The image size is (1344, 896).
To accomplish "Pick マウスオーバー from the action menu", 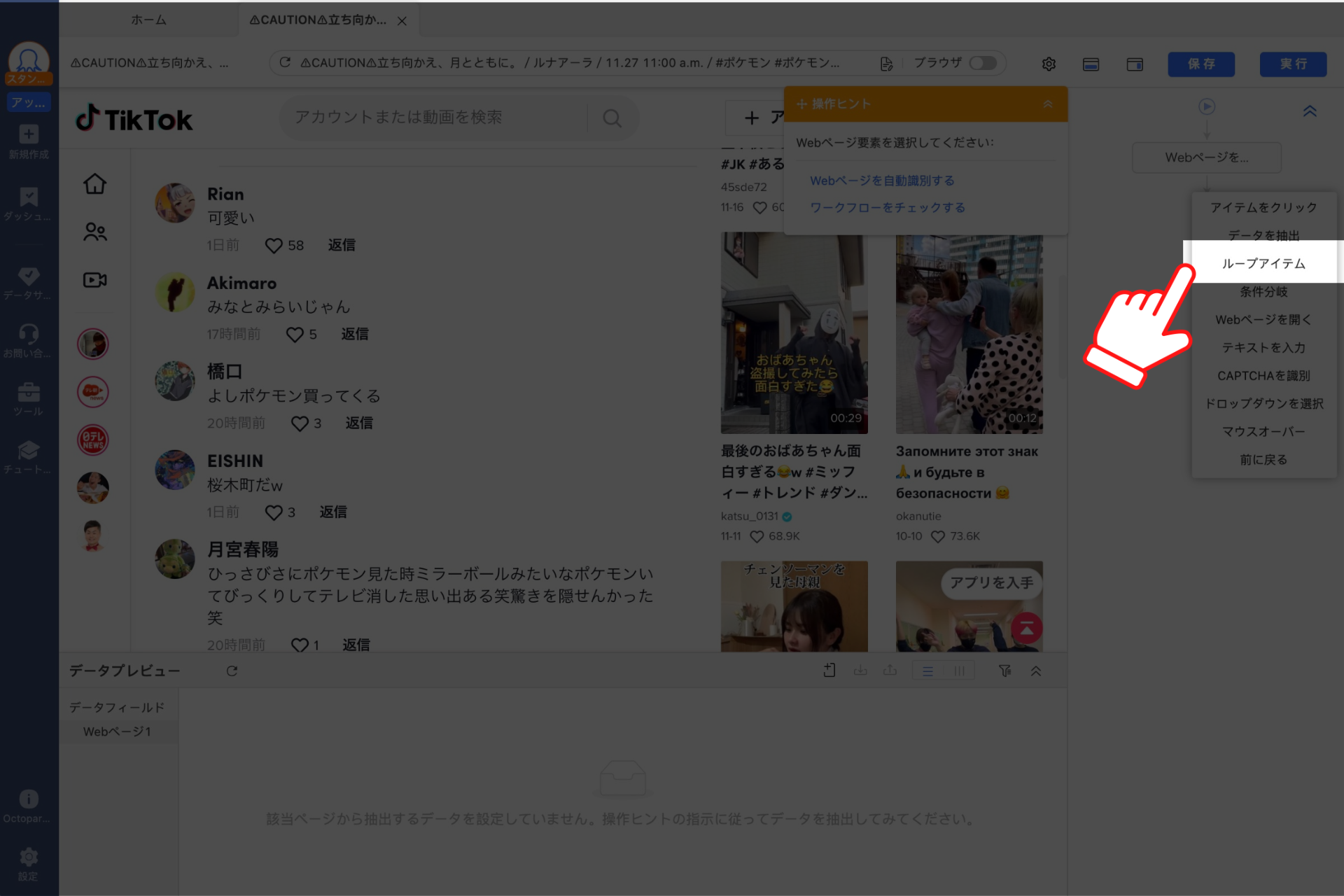I will coord(1263,431).
